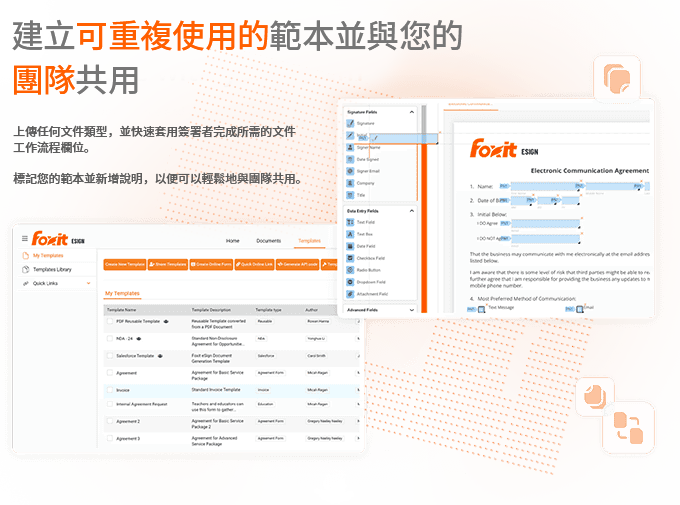Viewport: 680px width, 505px height.
Task: Check the Internal Agreement Request row checkbox
Action: (110, 404)
